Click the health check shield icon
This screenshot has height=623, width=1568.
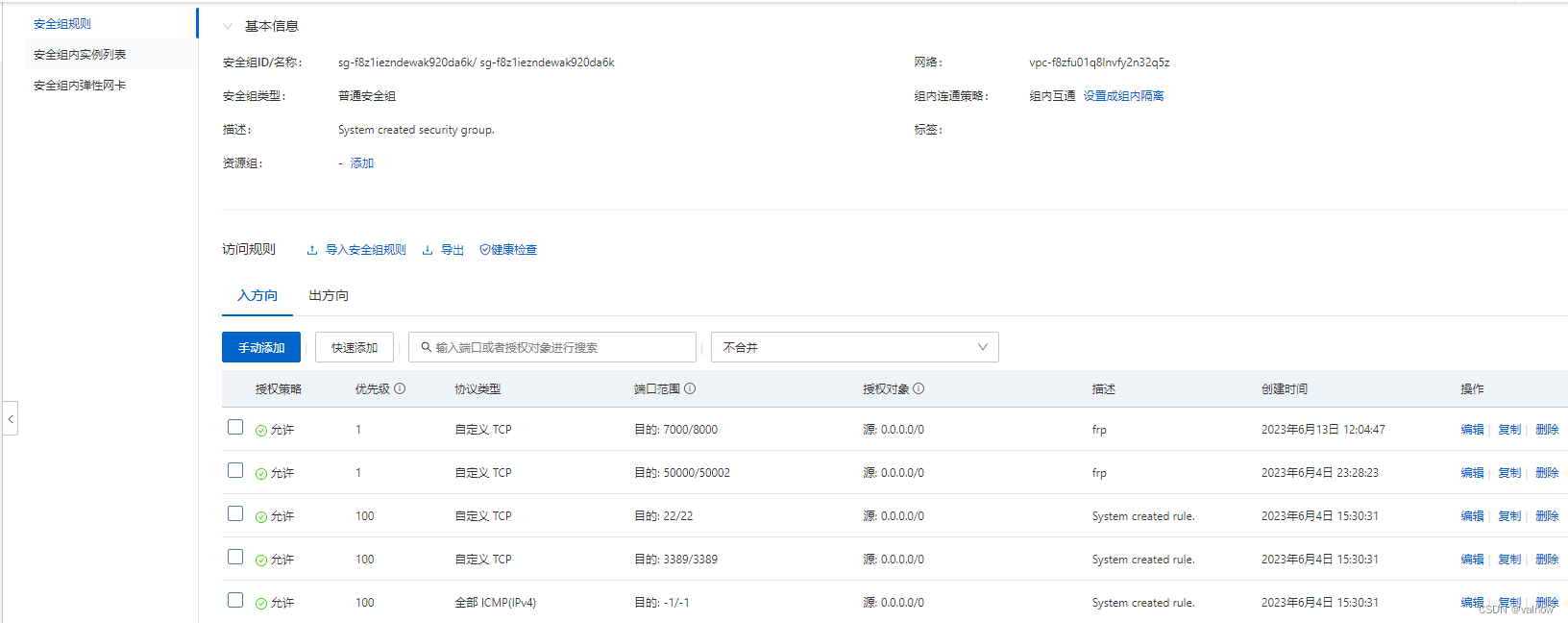(x=485, y=250)
